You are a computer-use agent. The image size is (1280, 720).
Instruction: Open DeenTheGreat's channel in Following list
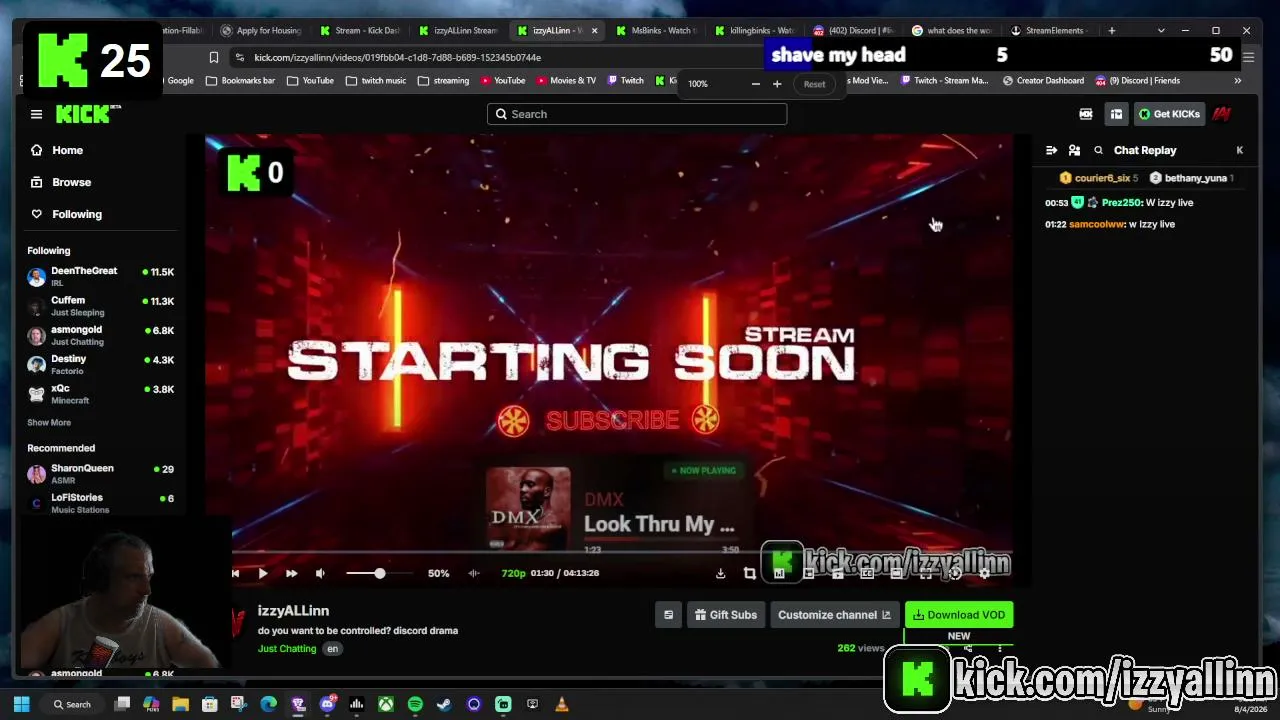pos(100,276)
